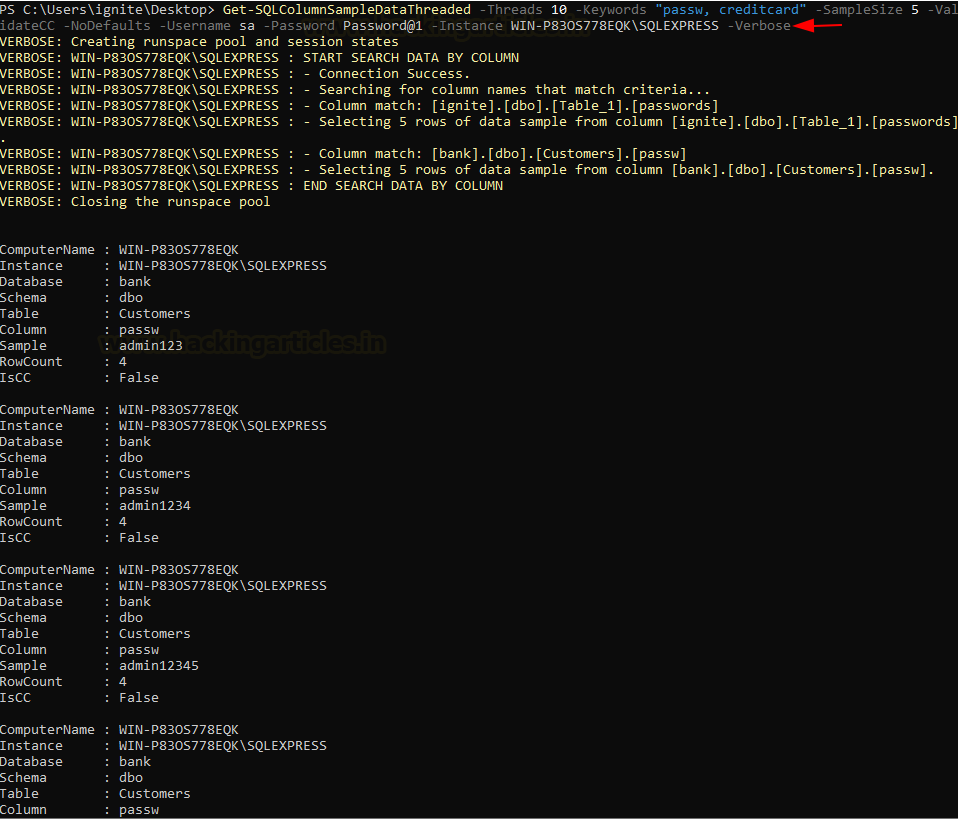Click the Schema dbo value in the admin12345 record
This screenshot has width=958, height=819.
[131, 617]
